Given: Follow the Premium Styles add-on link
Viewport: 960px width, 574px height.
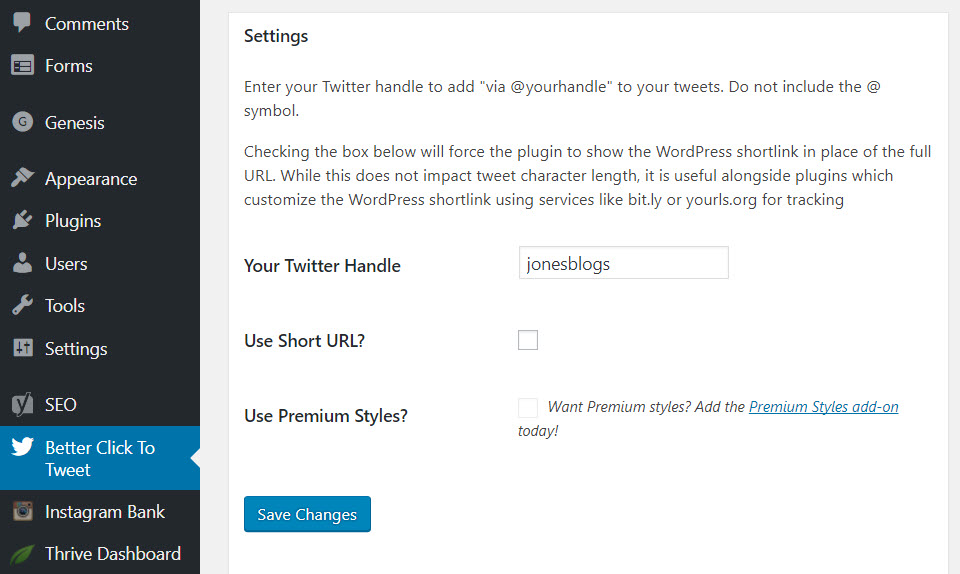Looking at the screenshot, I should pyautogui.click(x=823, y=407).
